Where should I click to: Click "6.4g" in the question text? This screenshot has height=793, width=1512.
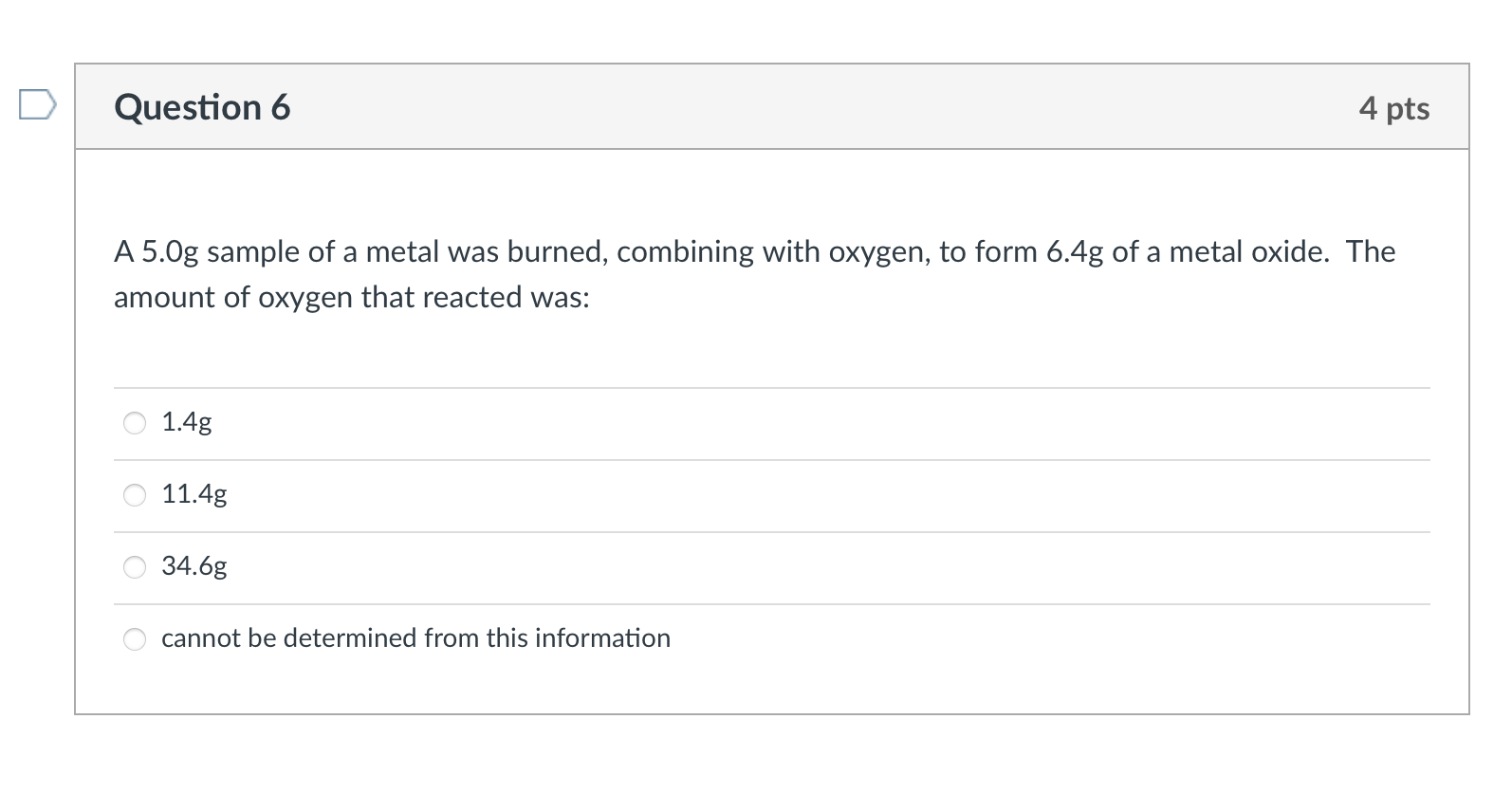coord(1075,252)
